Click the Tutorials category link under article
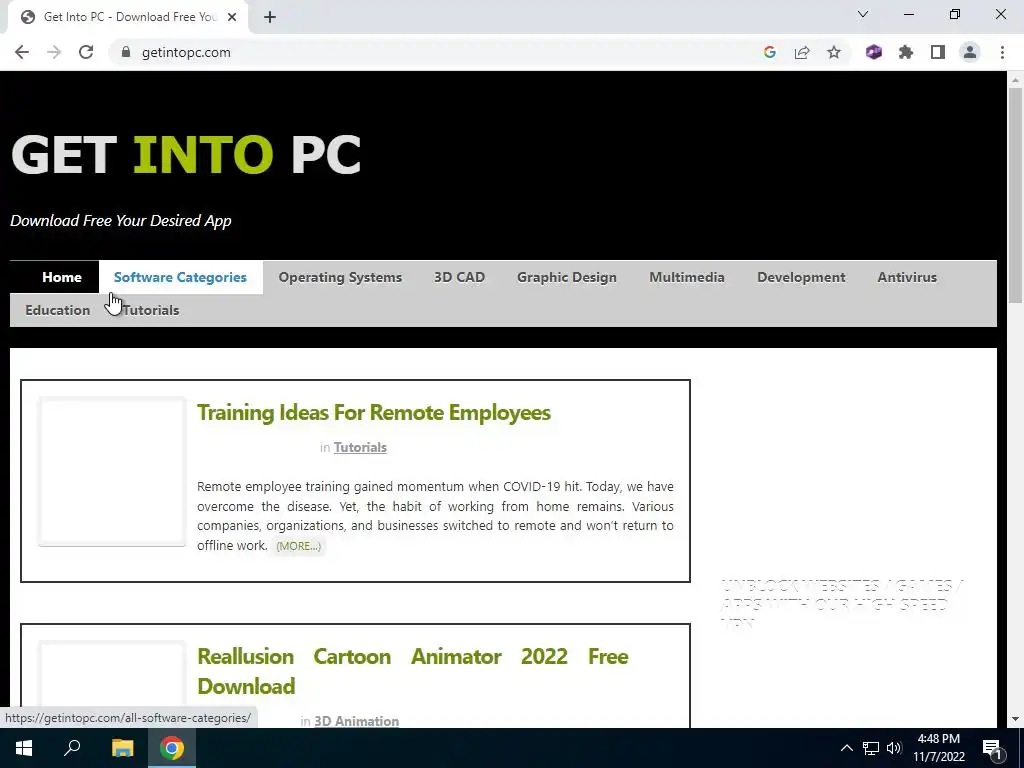The width and height of the screenshot is (1024, 768). coord(360,447)
